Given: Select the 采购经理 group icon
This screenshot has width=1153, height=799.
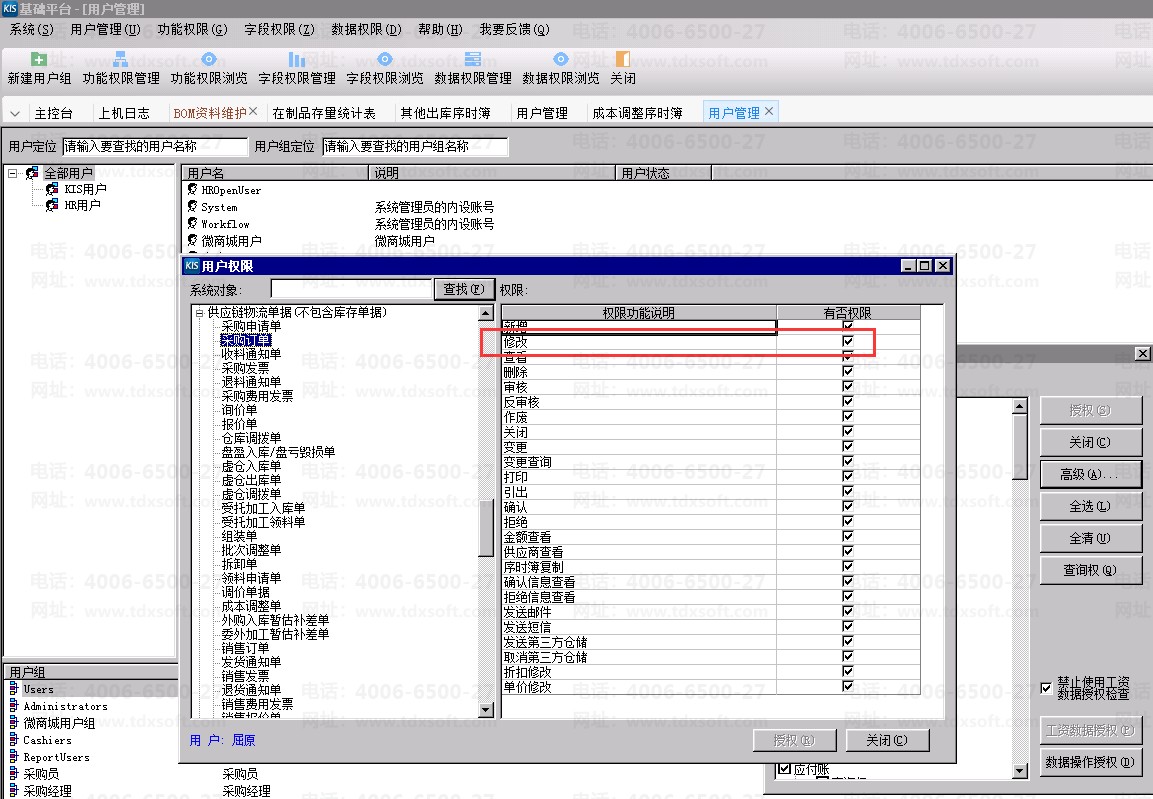Looking at the screenshot, I should point(14,790).
